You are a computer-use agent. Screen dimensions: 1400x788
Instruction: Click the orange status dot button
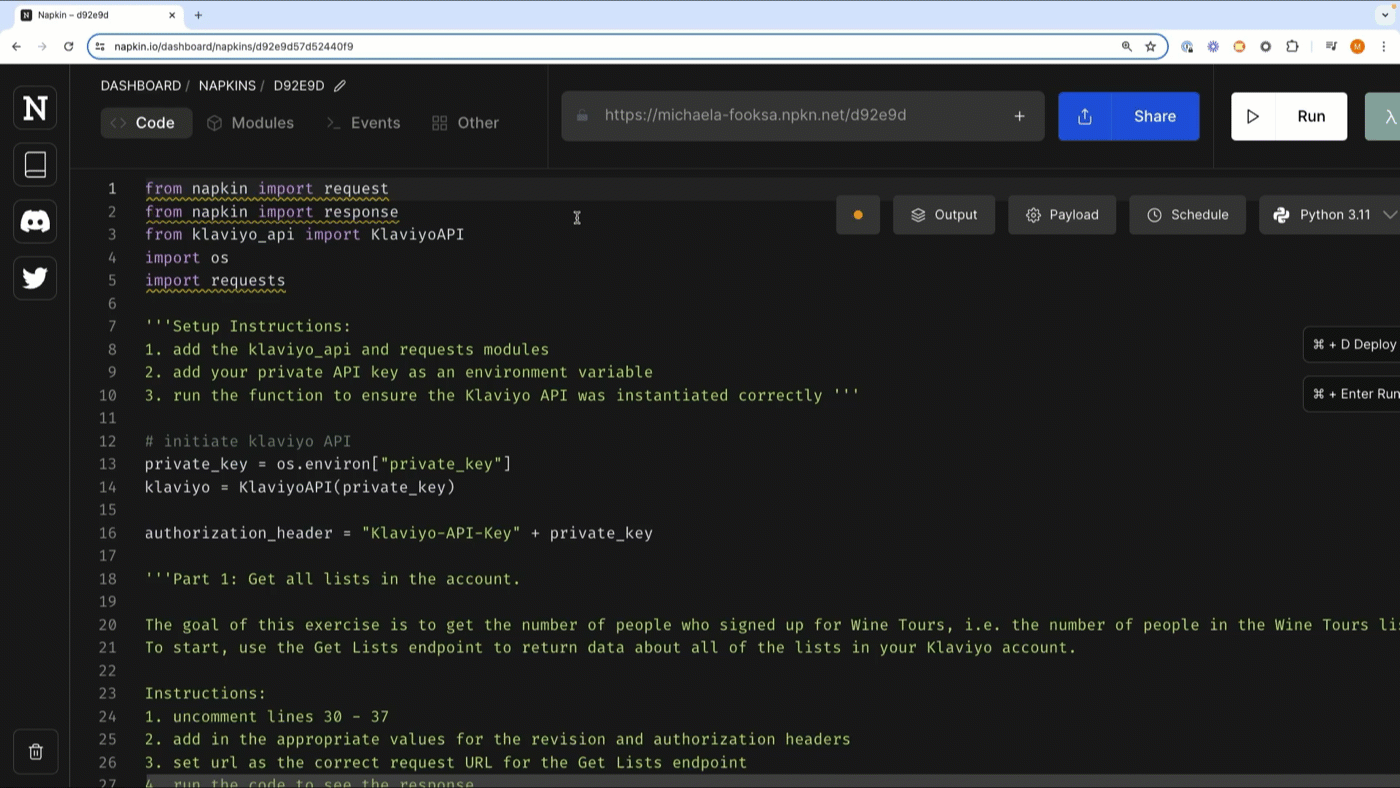[858, 215]
